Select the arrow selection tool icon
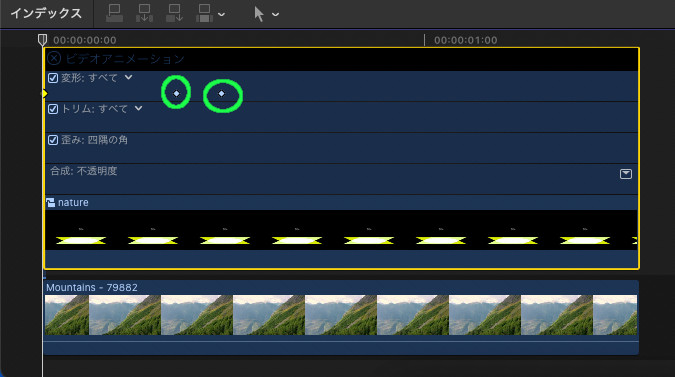Viewport: 675px width, 377px height. tap(259, 14)
